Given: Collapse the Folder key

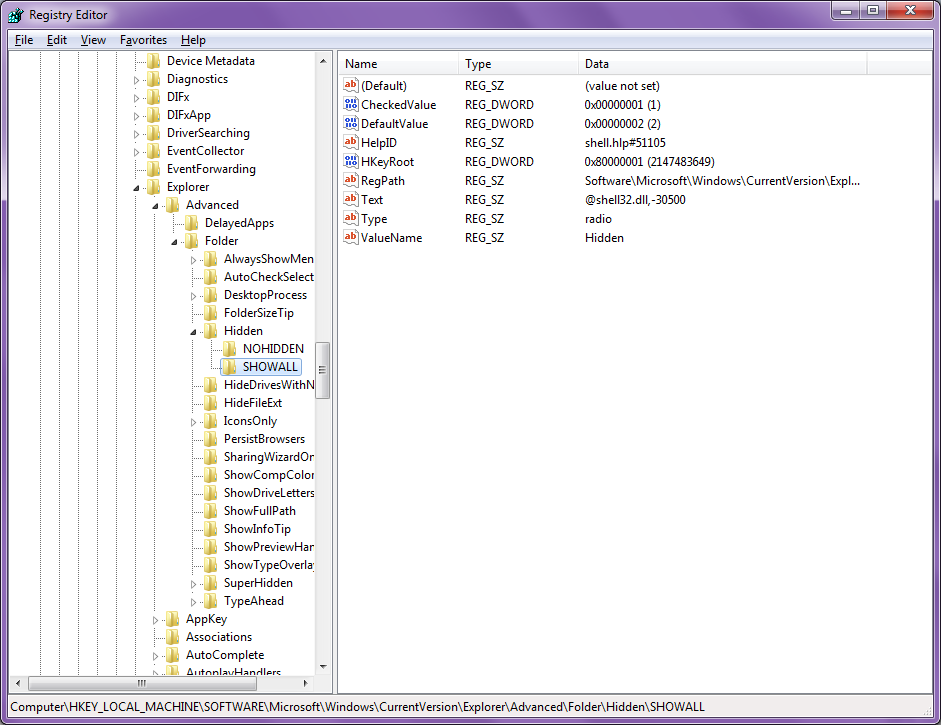Looking at the screenshot, I should pos(174,242).
